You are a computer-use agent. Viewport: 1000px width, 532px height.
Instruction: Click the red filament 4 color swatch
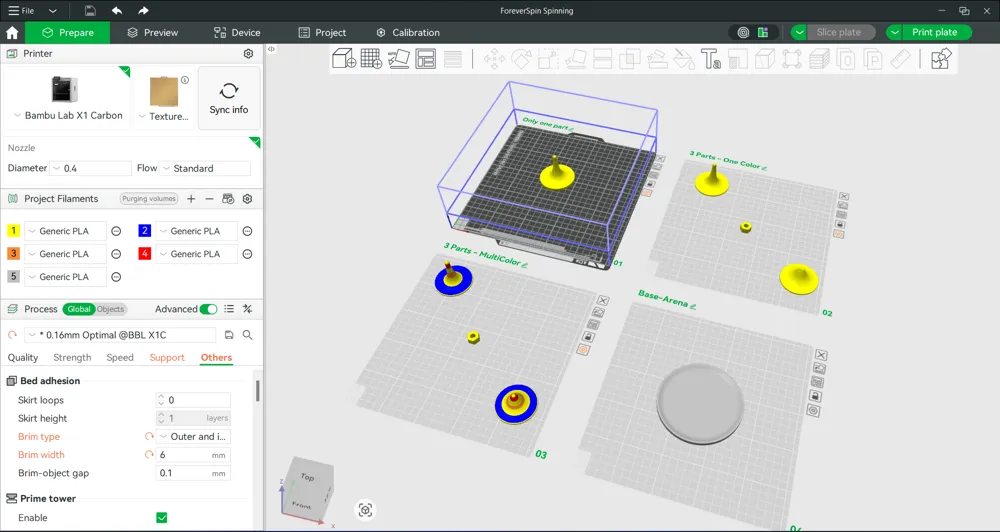[145, 254]
